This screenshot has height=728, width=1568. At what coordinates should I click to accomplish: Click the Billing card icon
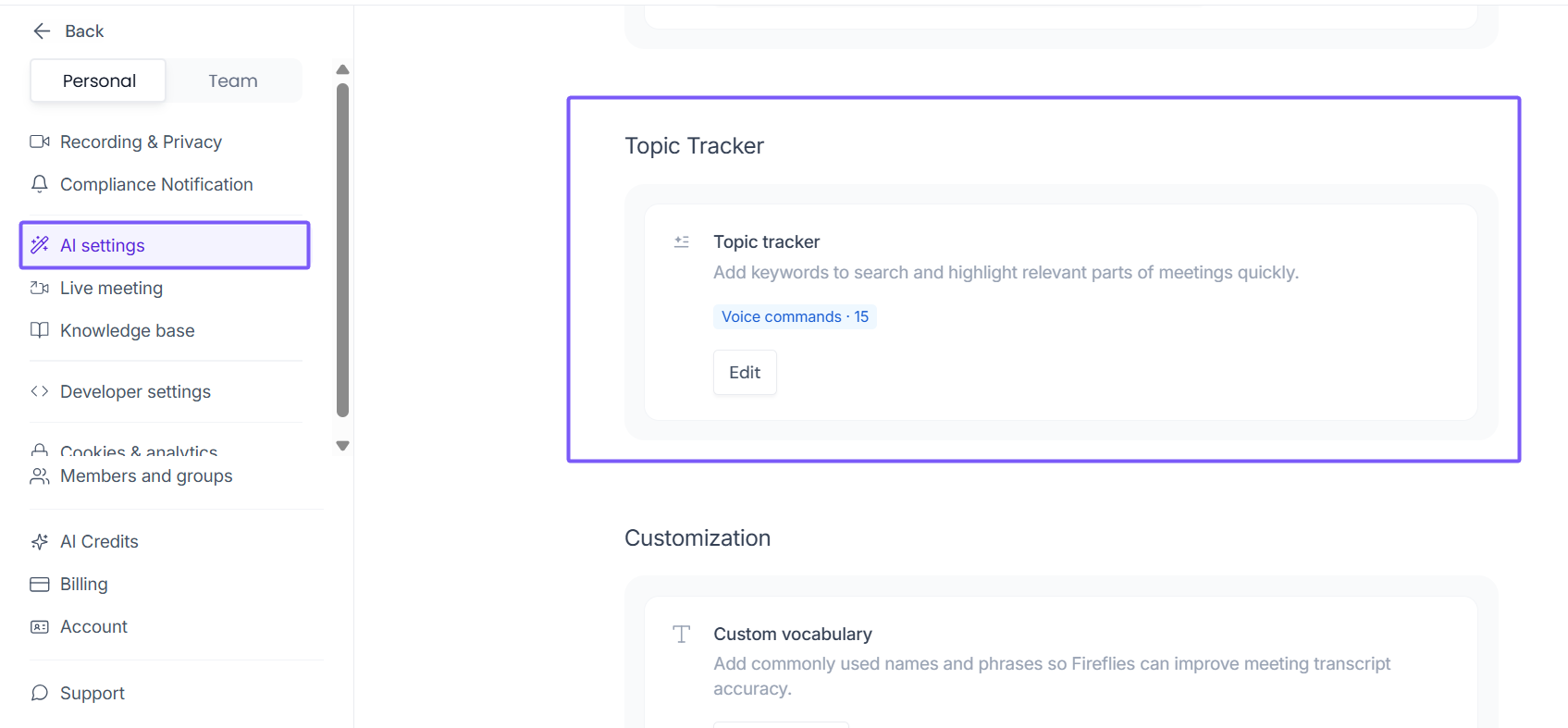(40, 584)
